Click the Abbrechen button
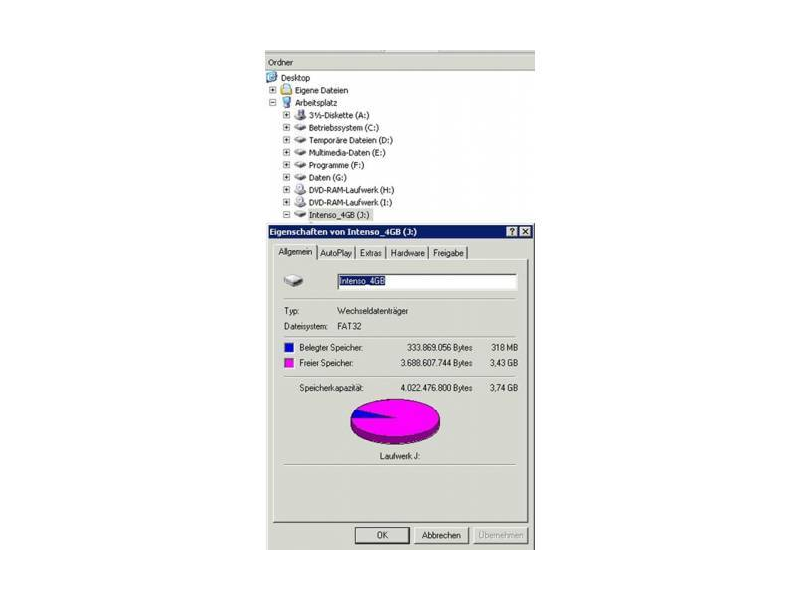 click(441, 535)
